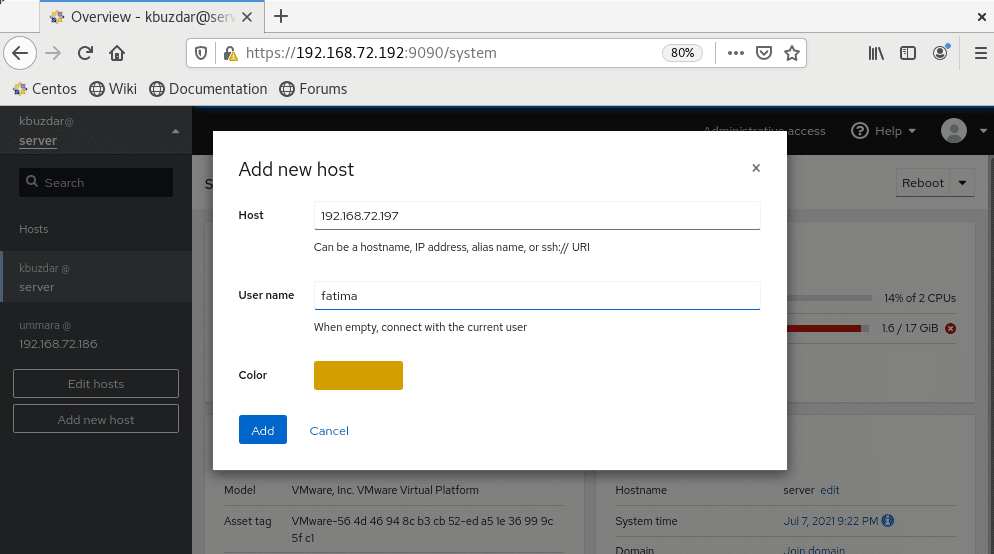994x554 pixels.
Task: Click the system time Jul 7, 2021 link
Action: coord(830,521)
